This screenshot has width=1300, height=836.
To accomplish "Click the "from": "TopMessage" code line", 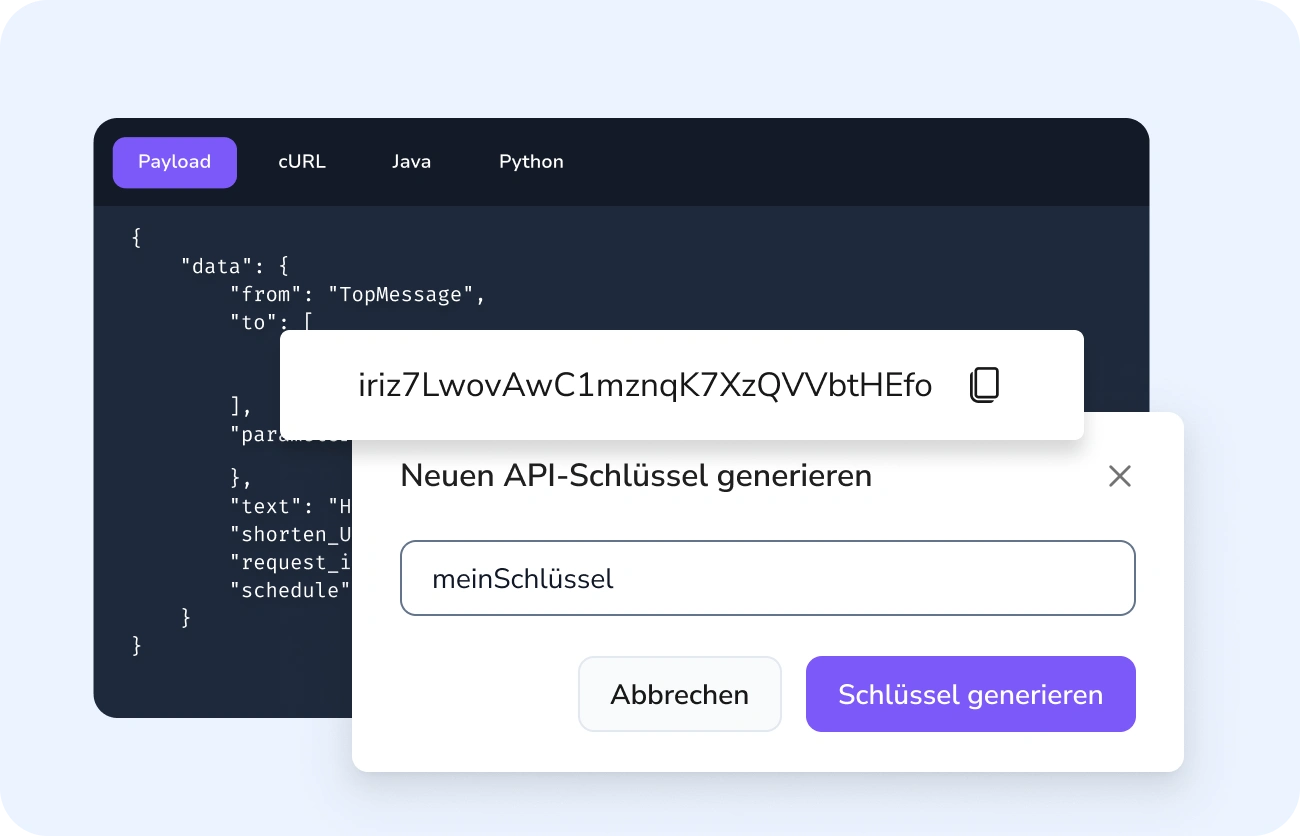I will (357, 294).
